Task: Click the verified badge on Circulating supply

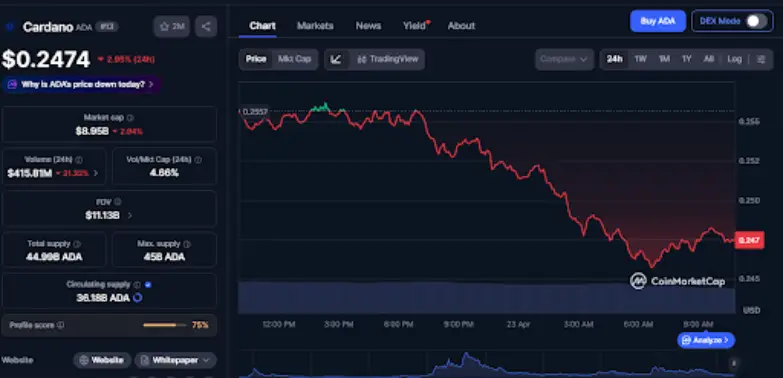Action: point(148,285)
